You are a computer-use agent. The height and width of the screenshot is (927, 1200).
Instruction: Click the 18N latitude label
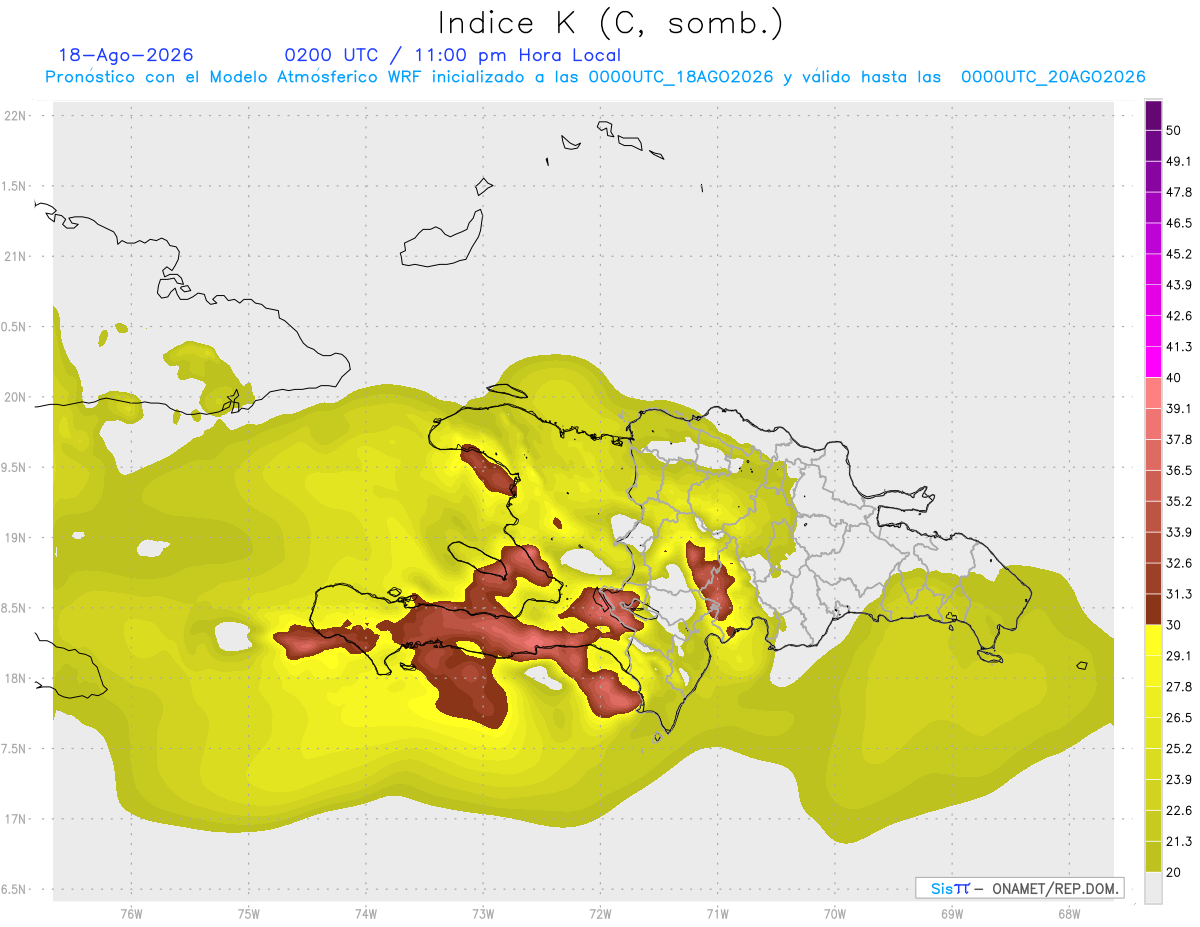tap(16, 679)
